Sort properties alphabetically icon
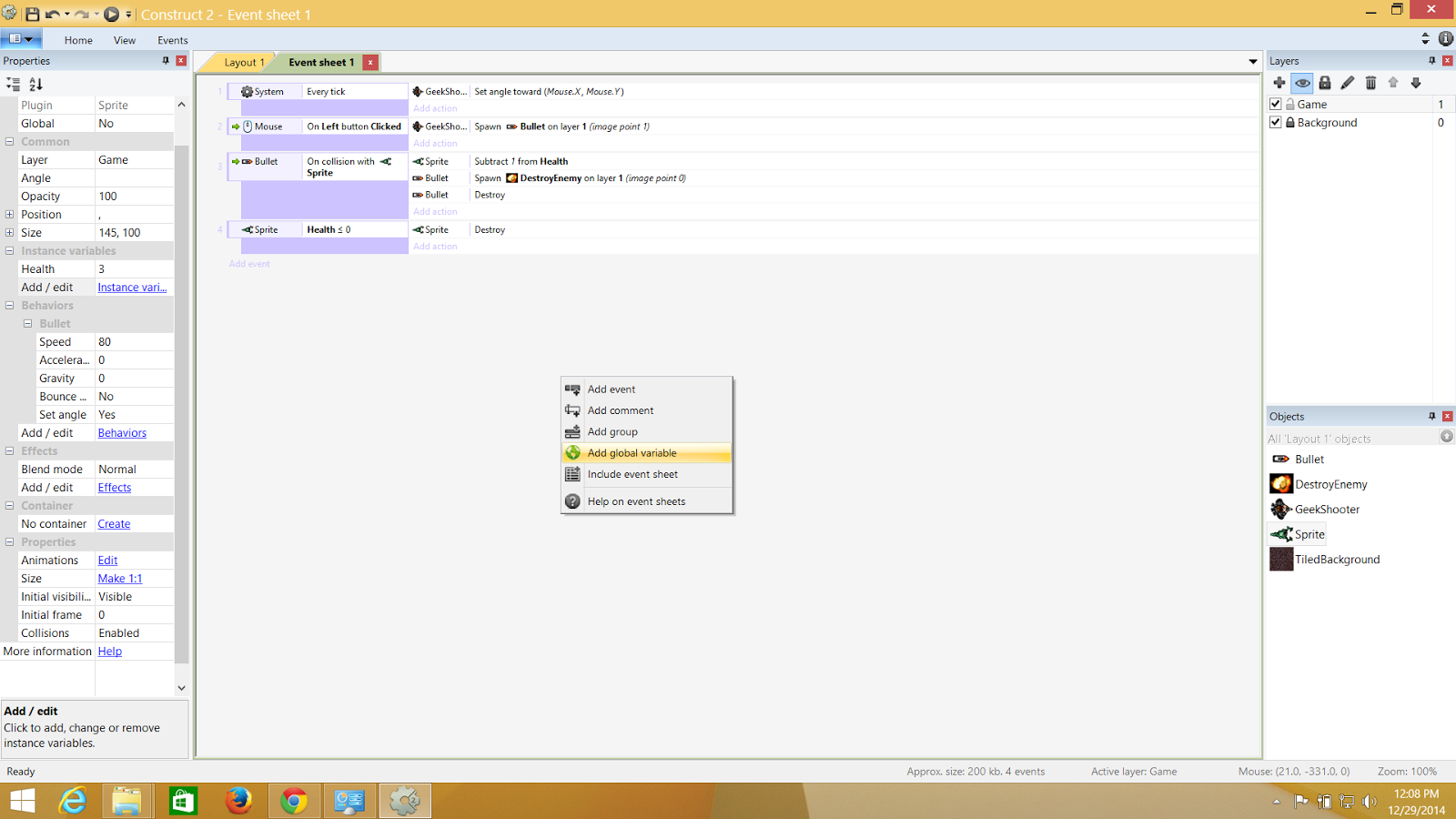The width and height of the screenshot is (1456, 819). pyautogui.click(x=35, y=84)
